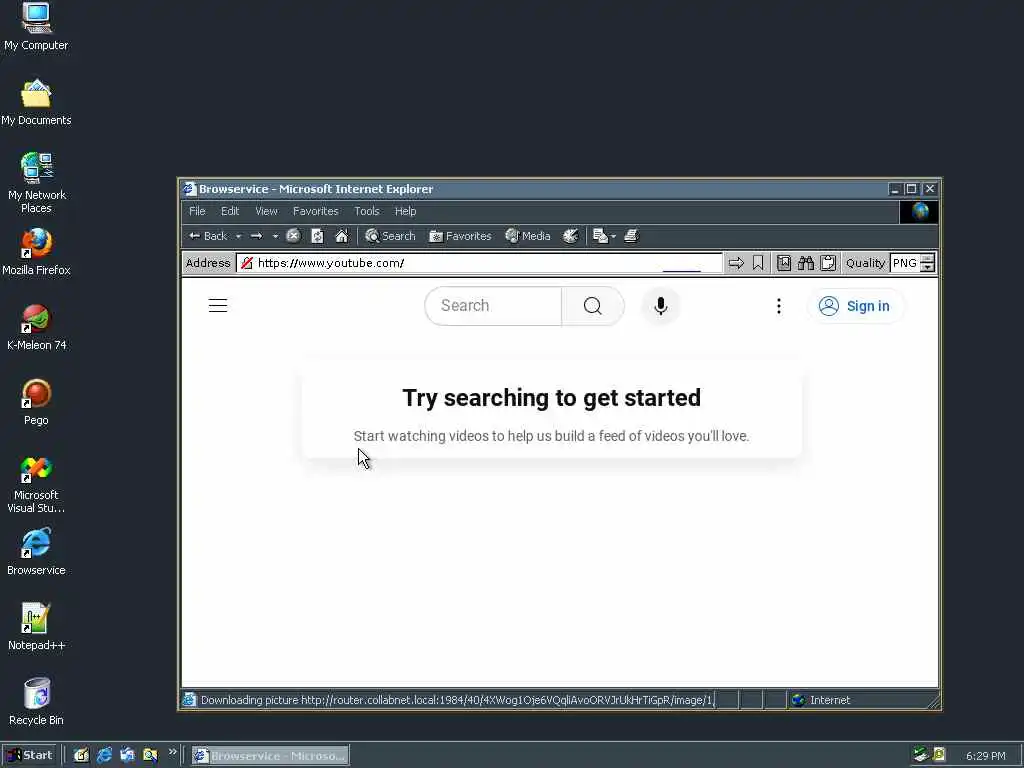Select the My Documents desktop icon
The height and width of the screenshot is (768, 1024).
click(x=36, y=102)
